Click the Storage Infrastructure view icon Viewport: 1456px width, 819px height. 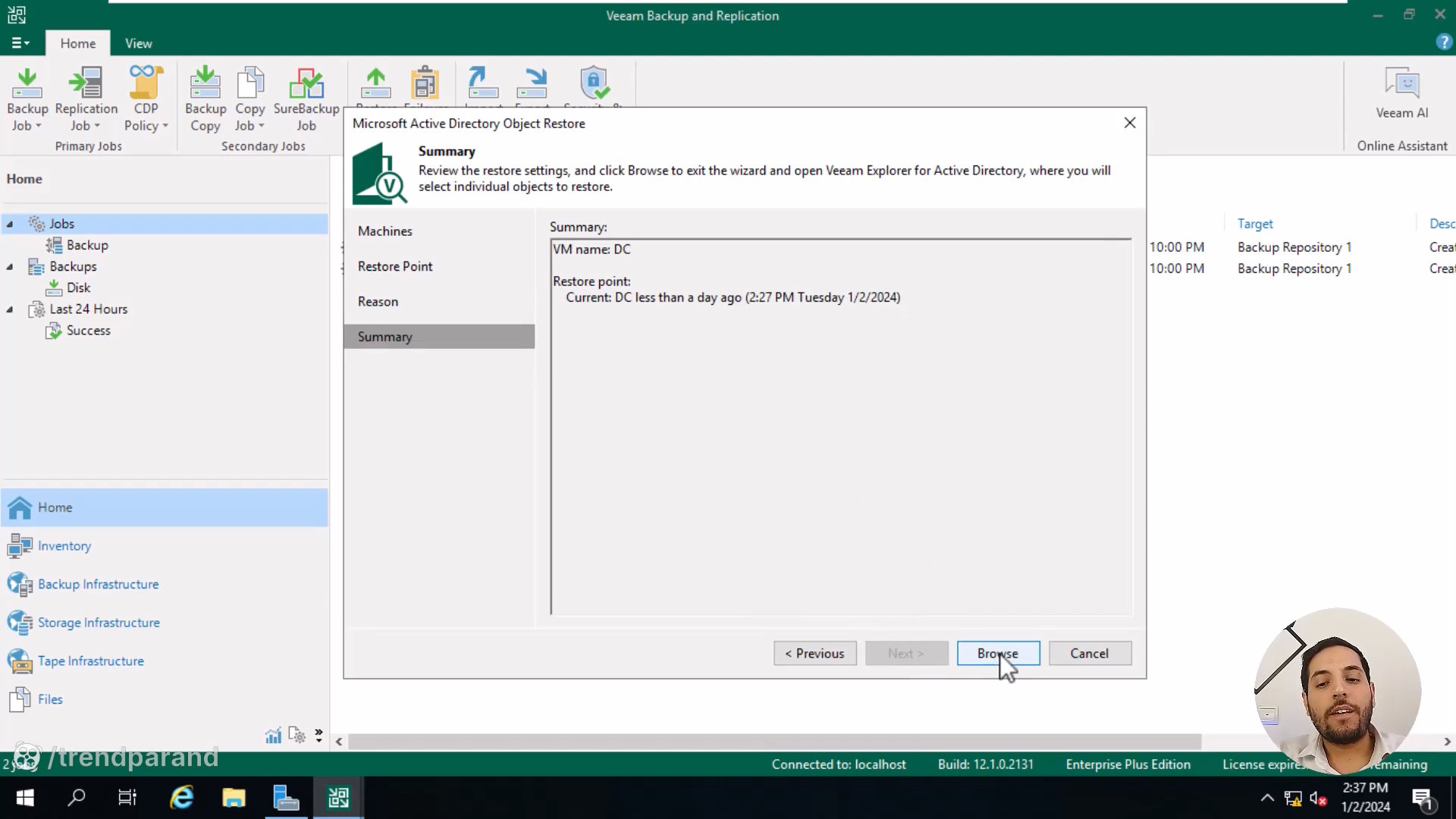20,623
